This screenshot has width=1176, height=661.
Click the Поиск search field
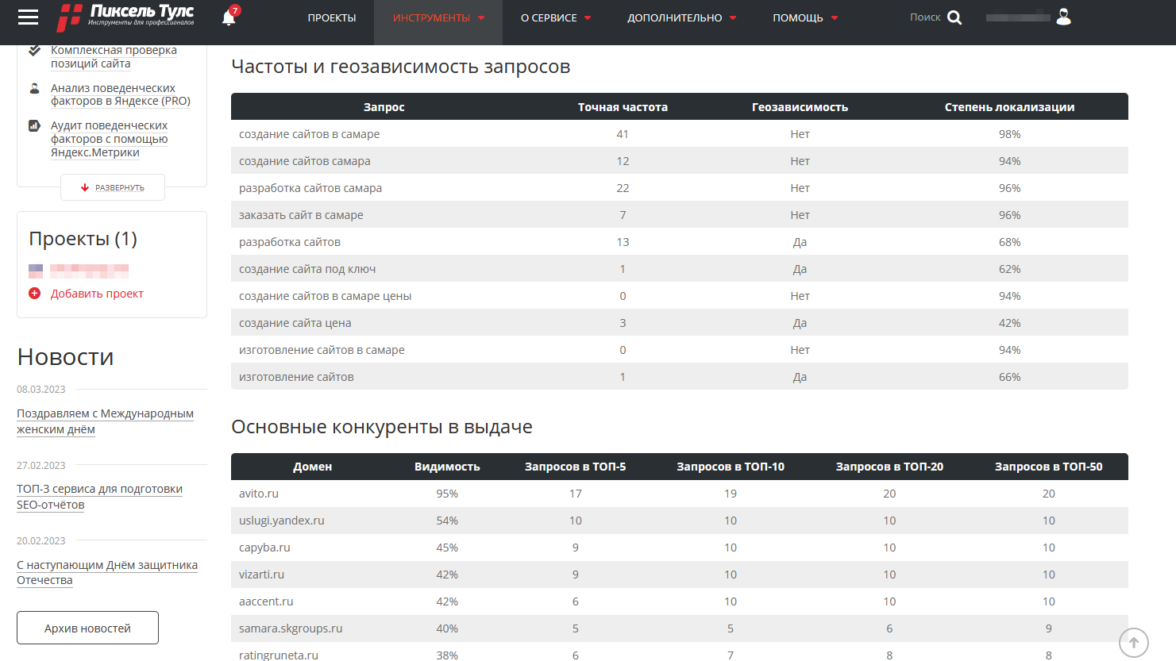[925, 17]
